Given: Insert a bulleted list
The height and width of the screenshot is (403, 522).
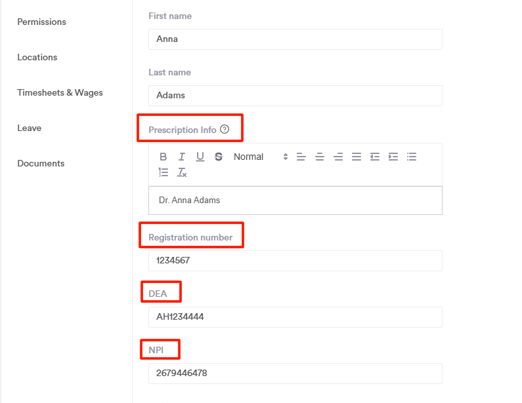Looking at the screenshot, I should pyautogui.click(x=412, y=157).
